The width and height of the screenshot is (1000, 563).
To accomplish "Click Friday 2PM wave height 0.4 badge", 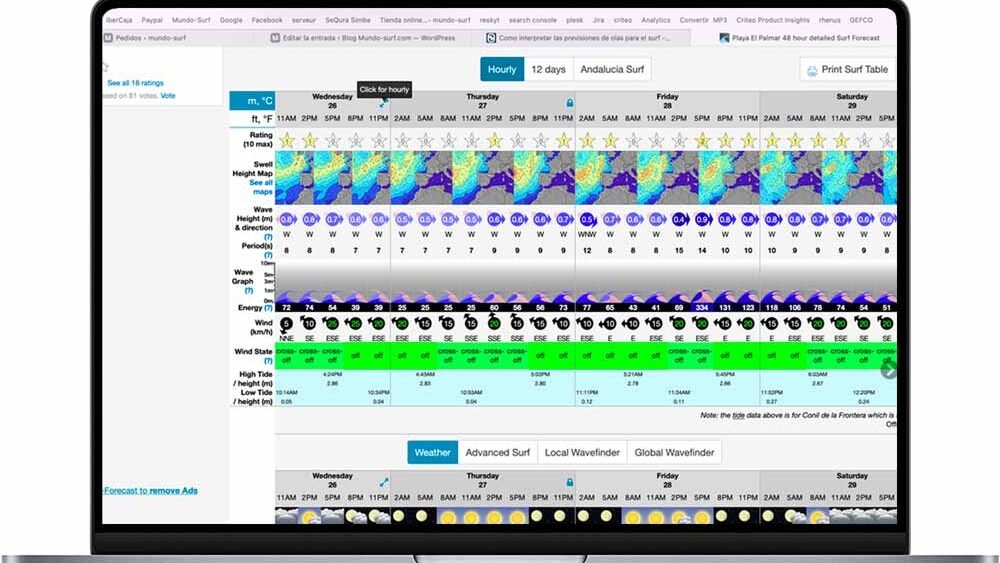I will [679, 219].
